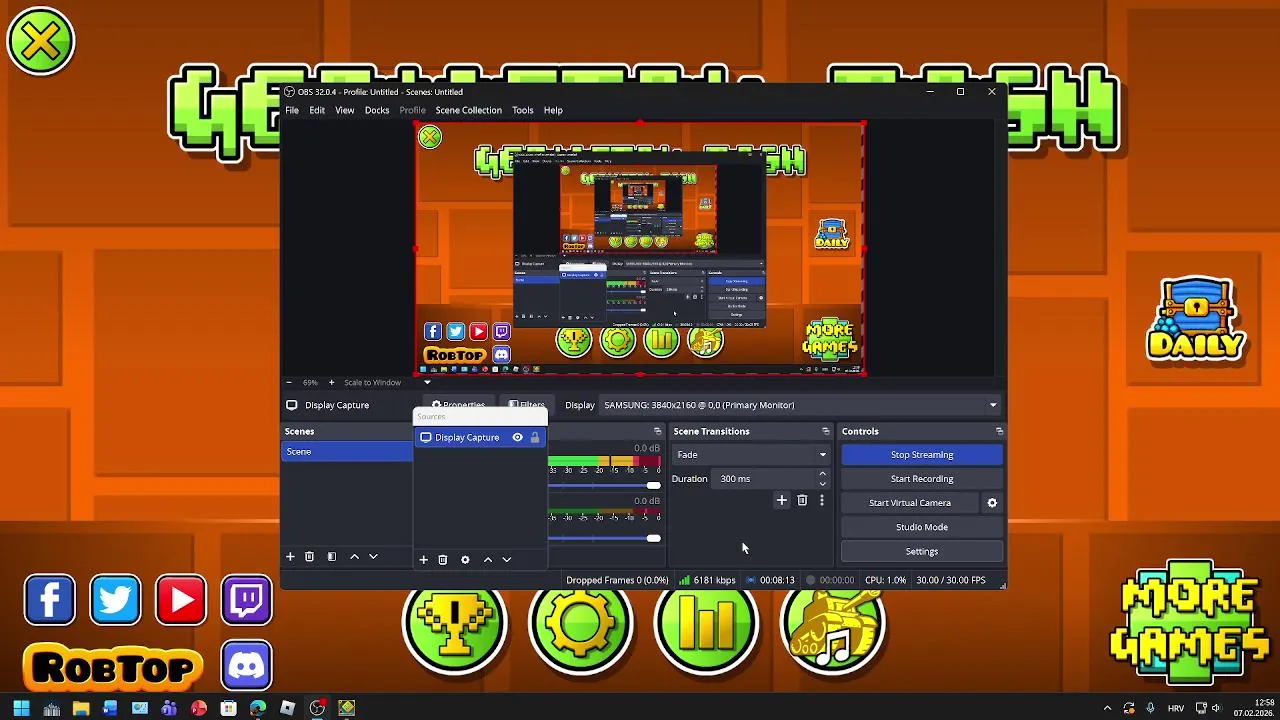Open Geometry Dash Twitch link
Screen dimensions: 1280x720
click(x=246, y=600)
